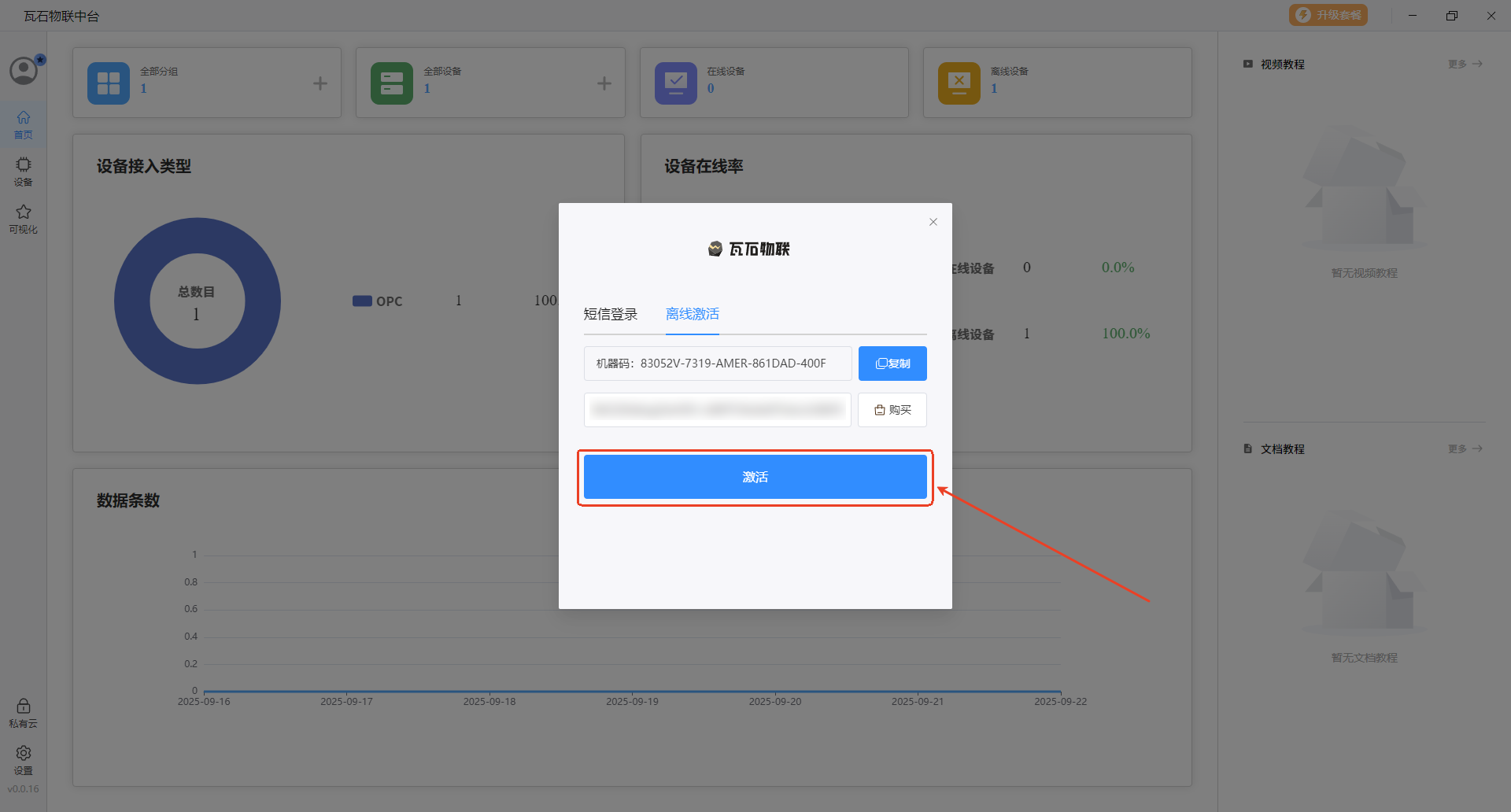Viewport: 1511px width, 812px height.
Task: Click the 离线设备 orange monitor icon
Action: 959,83
